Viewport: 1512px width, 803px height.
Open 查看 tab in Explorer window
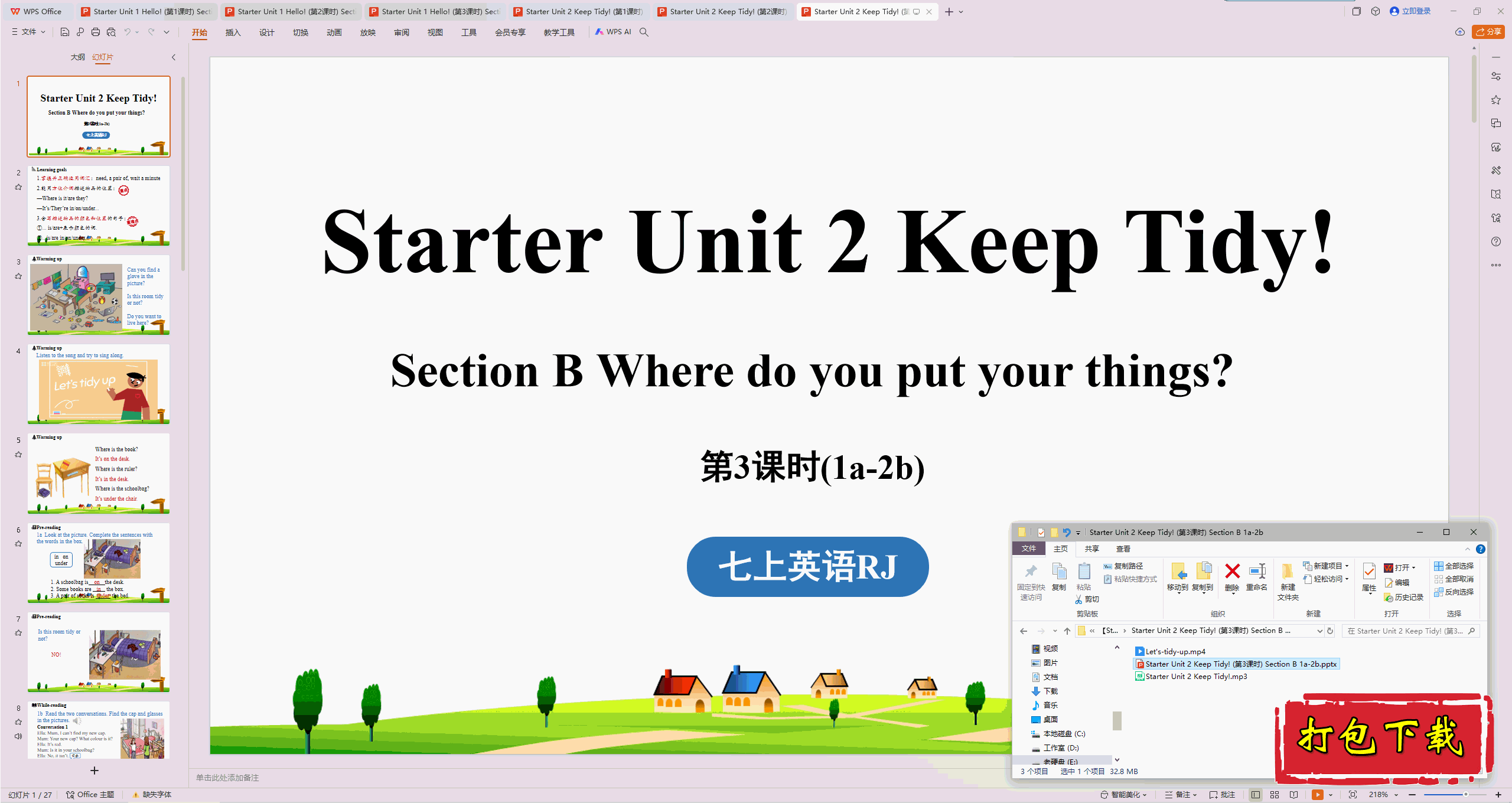tap(1123, 549)
